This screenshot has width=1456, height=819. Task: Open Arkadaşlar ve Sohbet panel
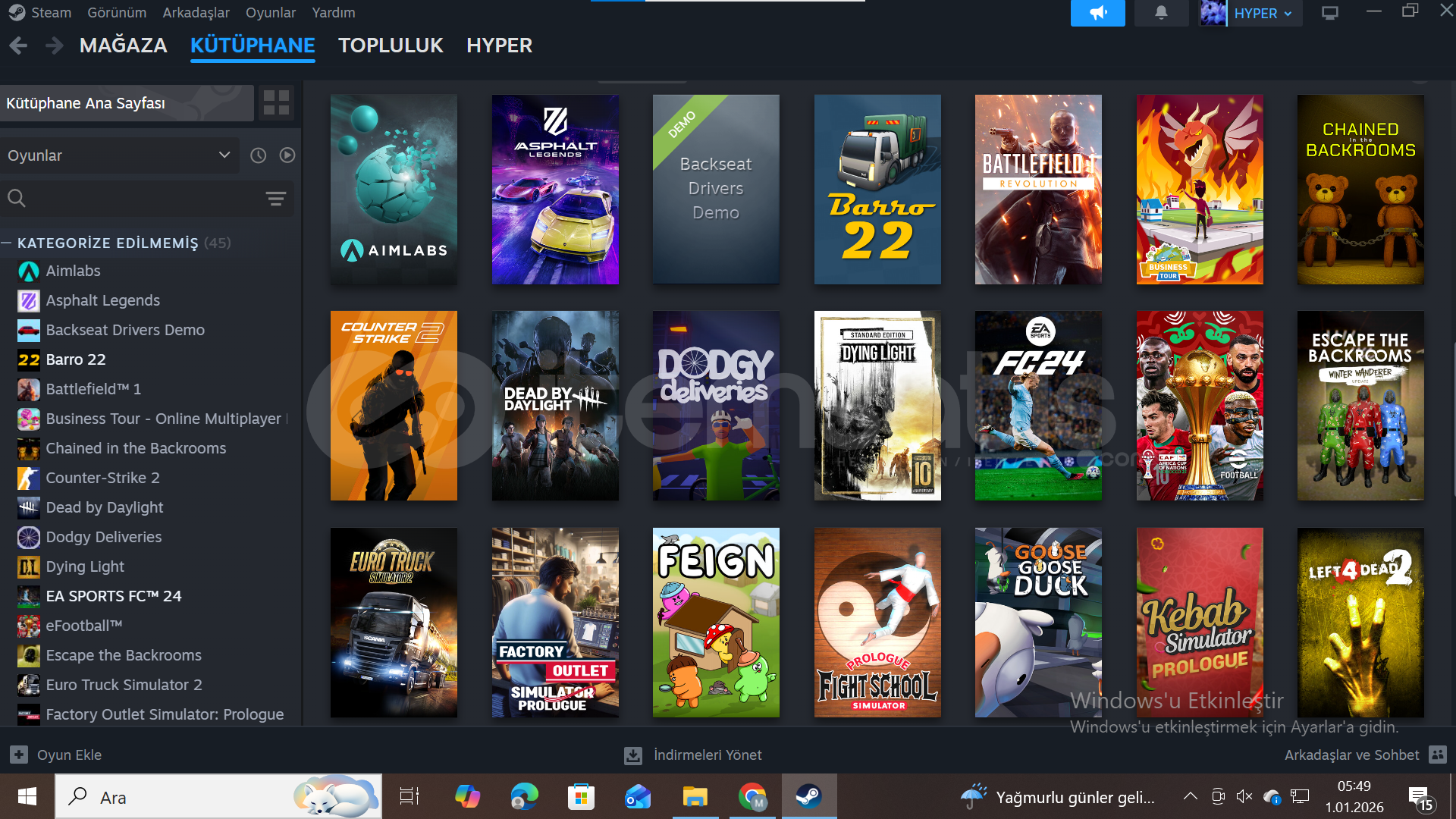(x=1351, y=755)
